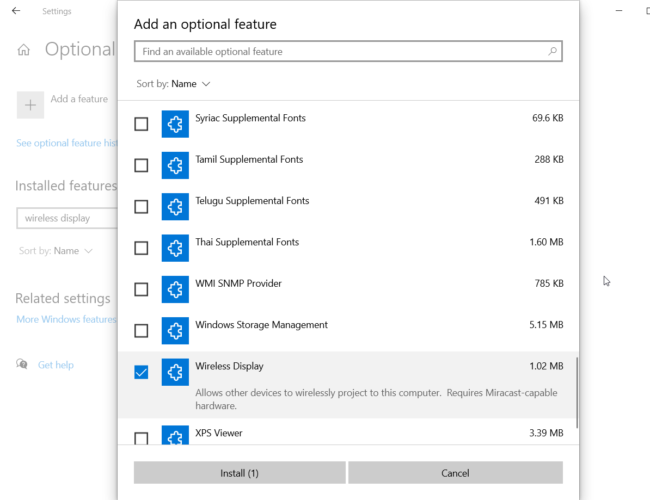The height and width of the screenshot is (500, 650).
Task: Click the Wireless Display puzzle icon
Action: pos(175,372)
